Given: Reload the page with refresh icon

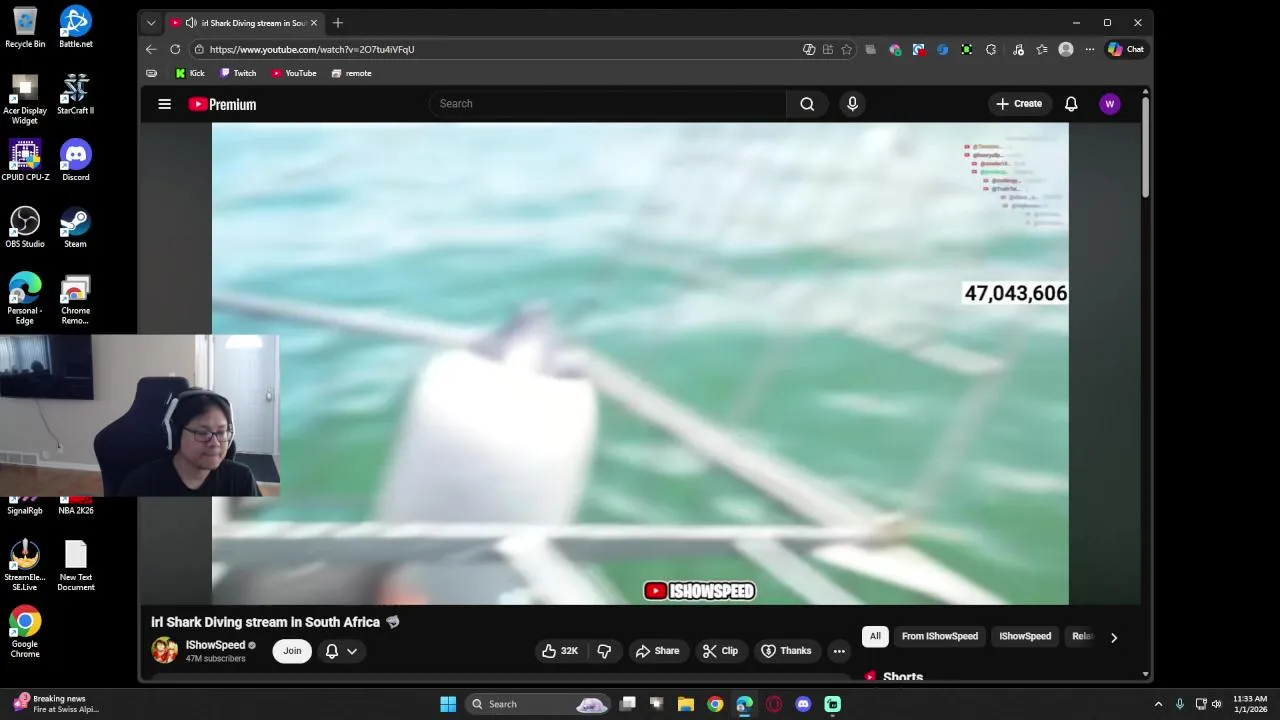Looking at the screenshot, I should click(x=175, y=49).
